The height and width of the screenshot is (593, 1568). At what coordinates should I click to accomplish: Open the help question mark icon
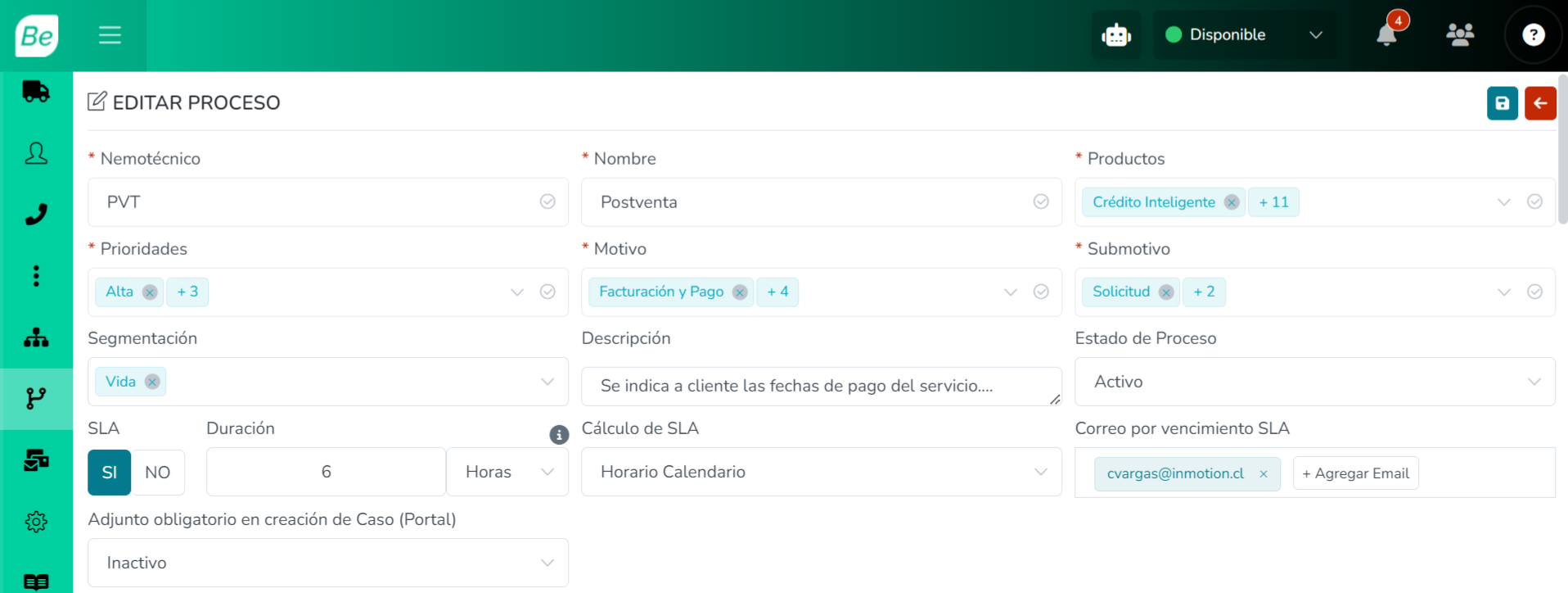click(x=1533, y=35)
